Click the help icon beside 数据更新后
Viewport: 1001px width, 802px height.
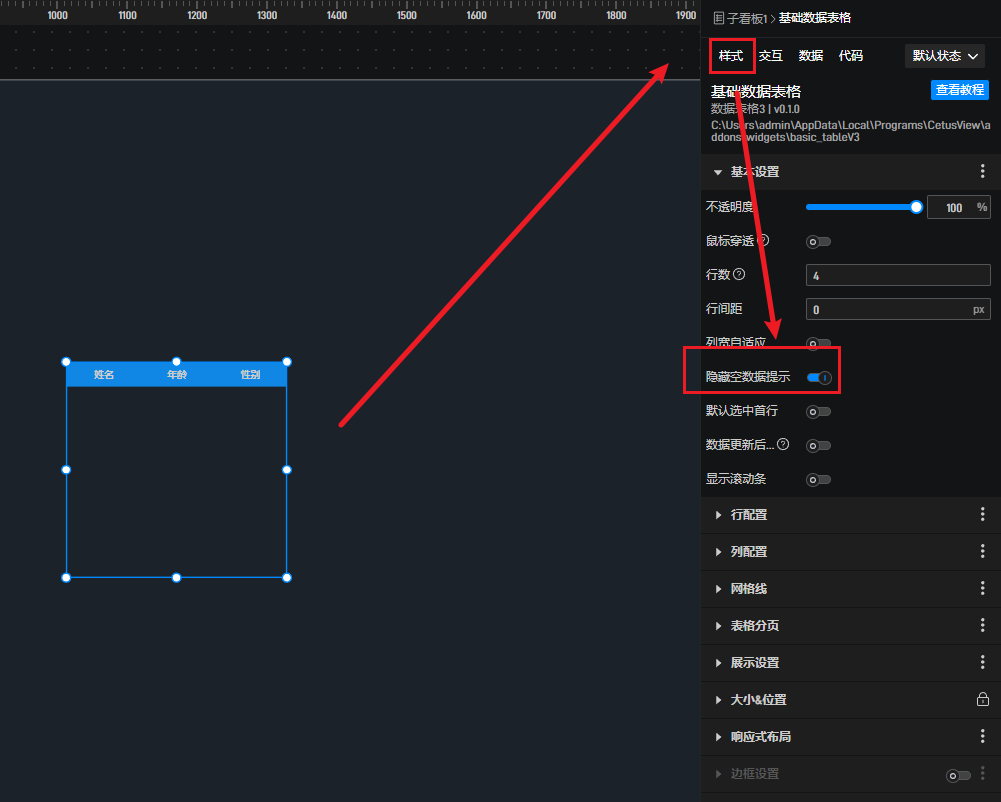coord(783,445)
